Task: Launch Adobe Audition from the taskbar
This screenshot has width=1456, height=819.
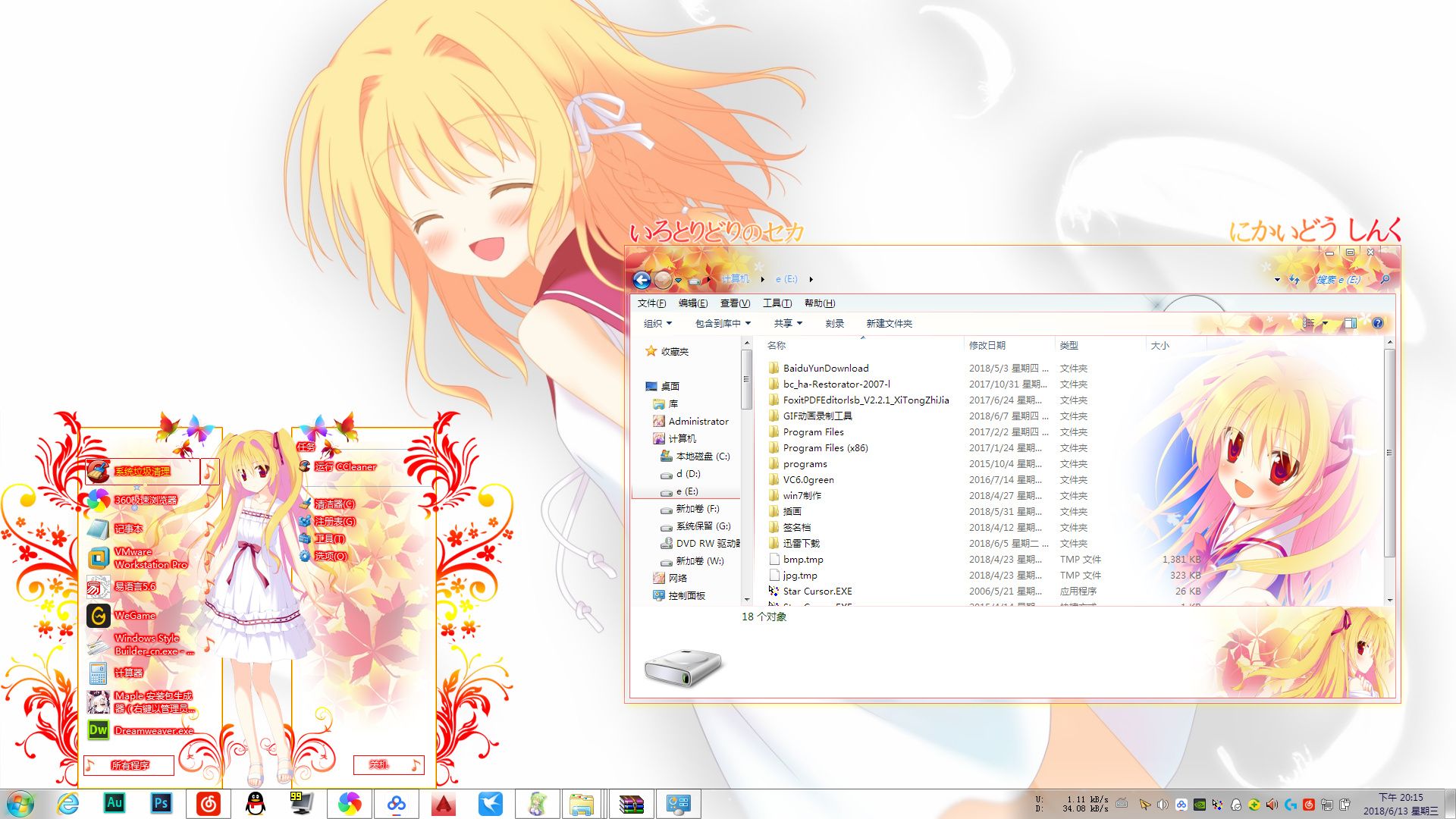Action: point(114,803)
